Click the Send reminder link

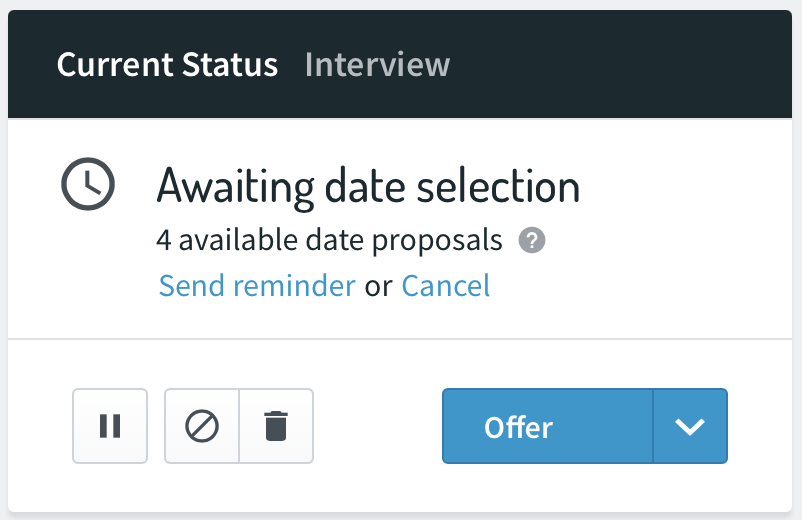tap(257, 285)
